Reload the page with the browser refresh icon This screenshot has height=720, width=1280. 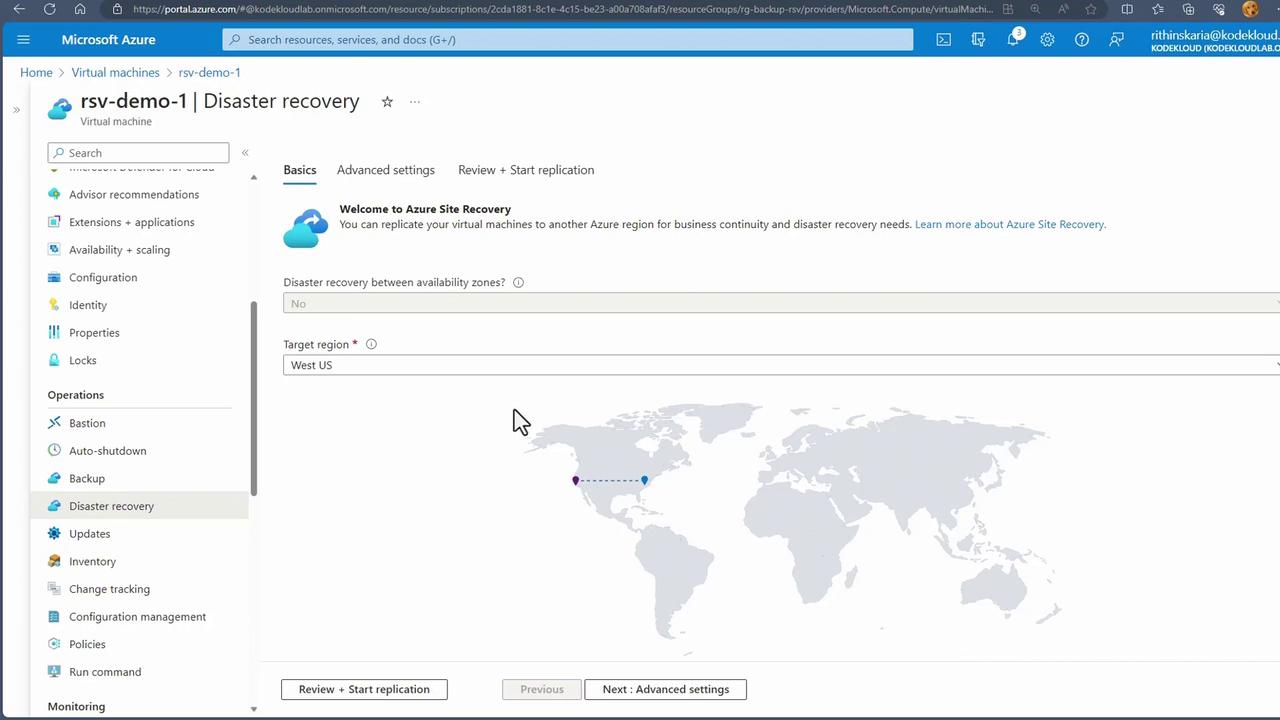tap(50, 9)
